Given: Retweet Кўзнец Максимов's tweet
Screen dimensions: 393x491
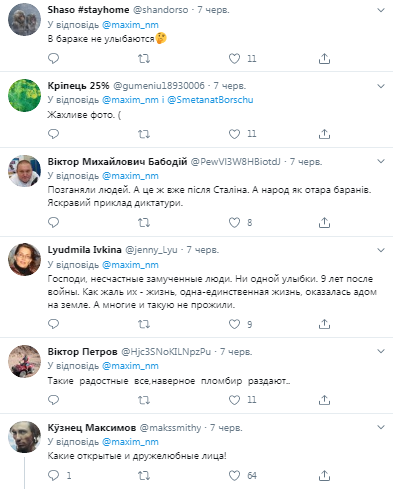Looking at the screenshot, I should click(x=144, y=475).
